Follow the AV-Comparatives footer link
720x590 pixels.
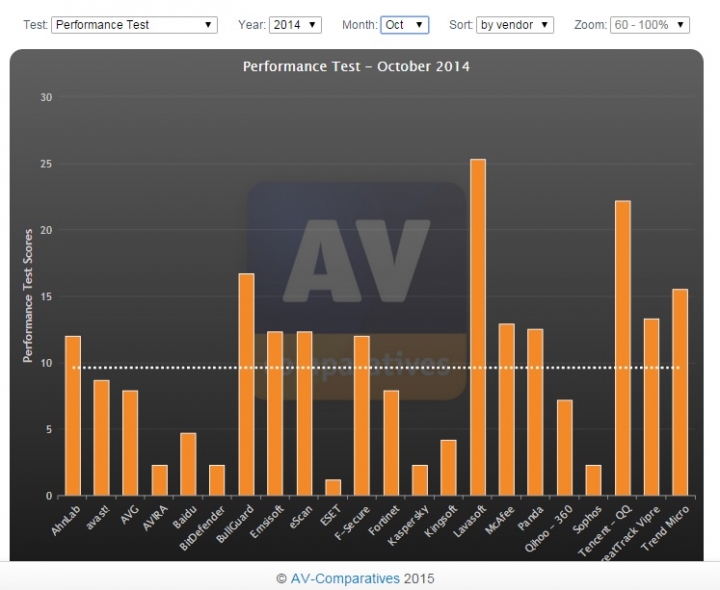coord(345,579)
